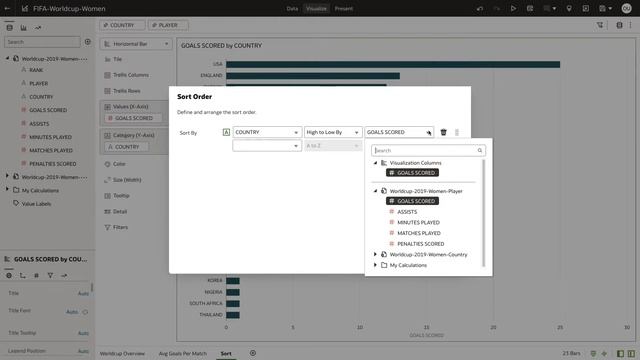This screenshot has height=360, width=640.
Task: Open Analytics trend tab in properties panel
Action: [x=64, y=276]
